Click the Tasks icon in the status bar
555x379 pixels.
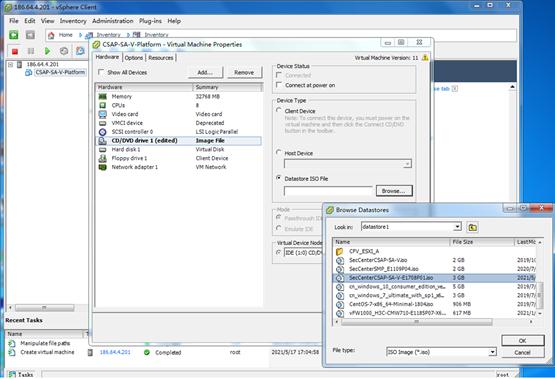[x=12, y=374]
